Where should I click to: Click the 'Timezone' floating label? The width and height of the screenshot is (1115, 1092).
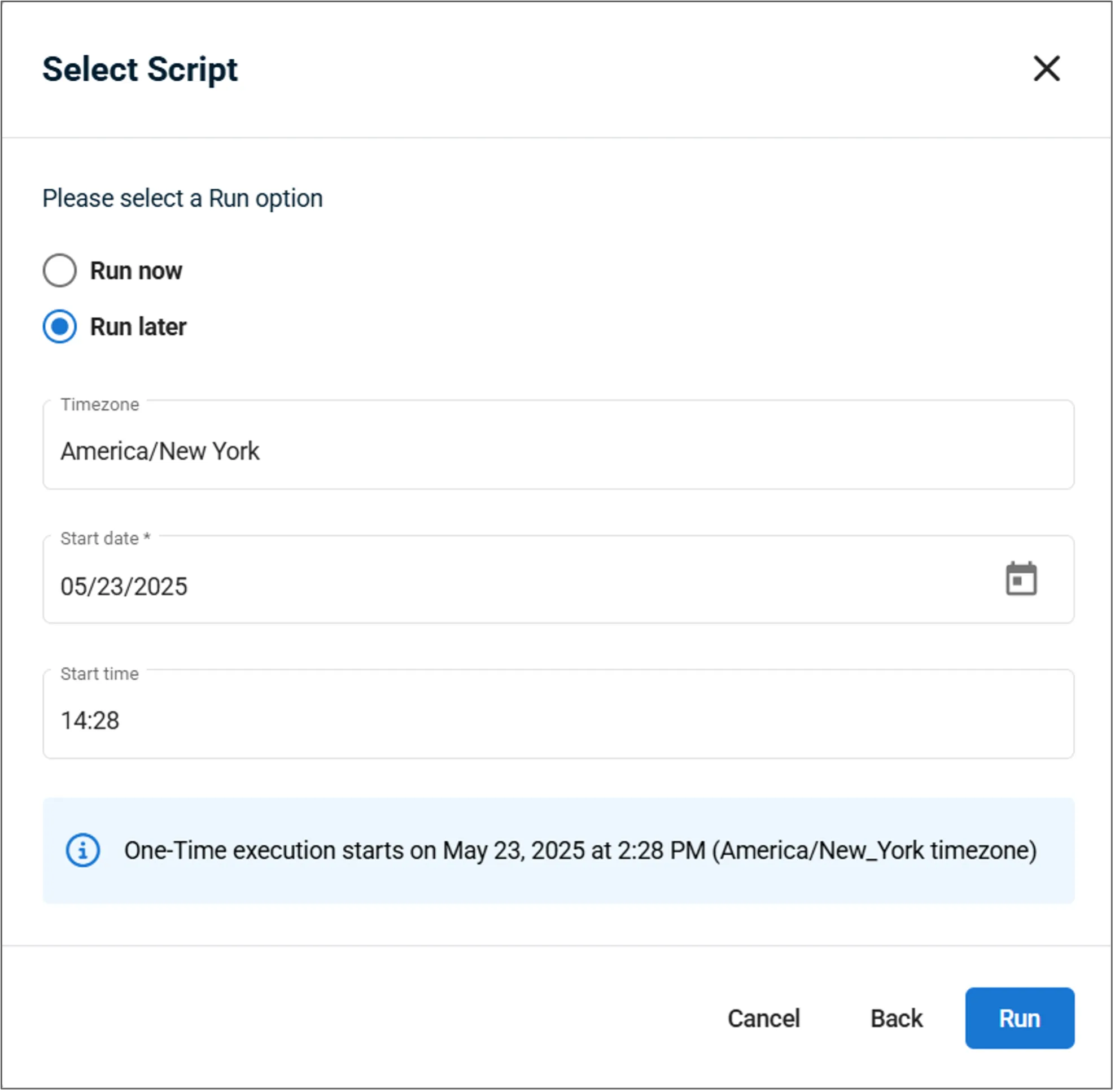100,405
